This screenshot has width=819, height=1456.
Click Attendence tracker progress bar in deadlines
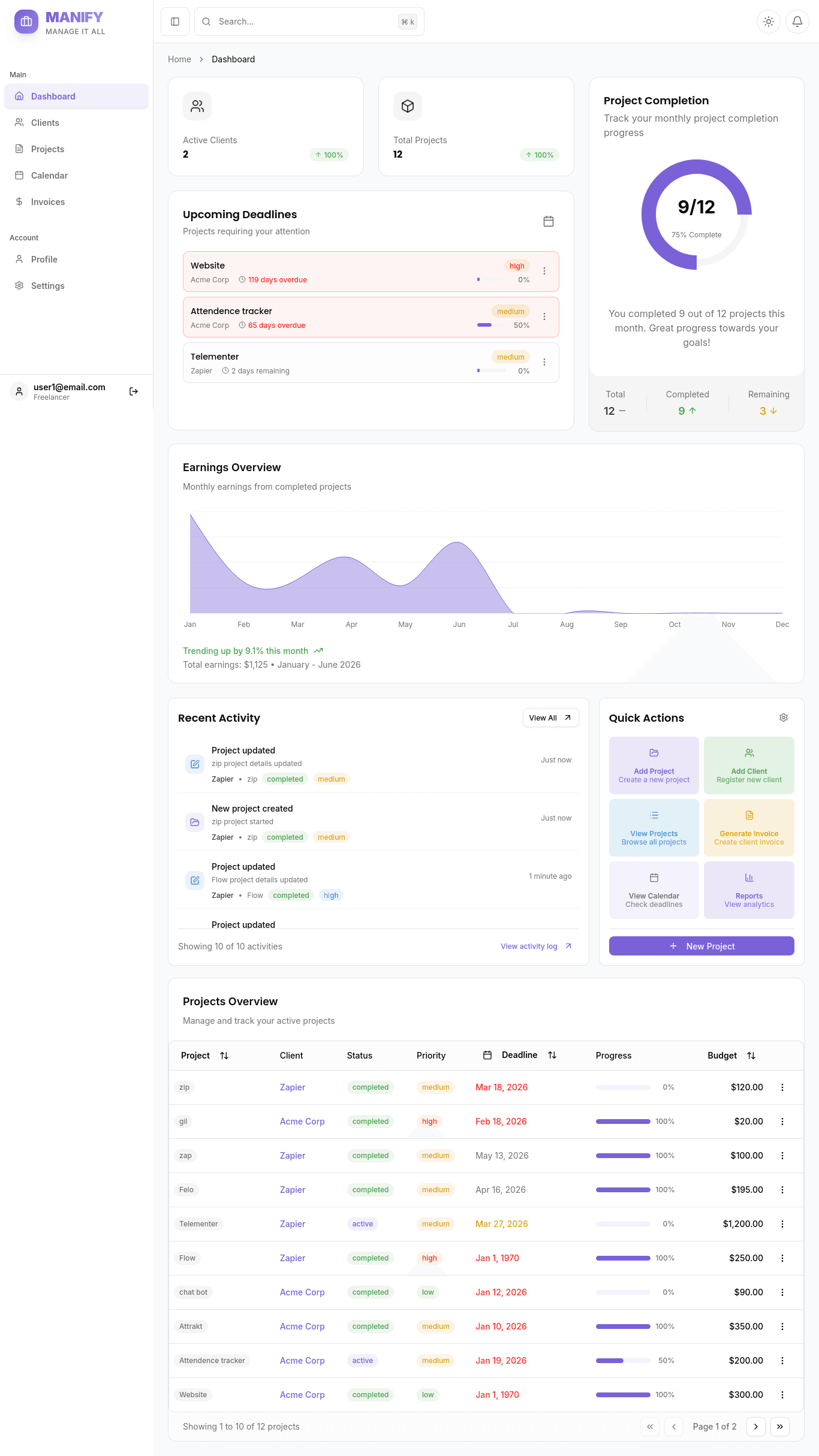point(492,325)
